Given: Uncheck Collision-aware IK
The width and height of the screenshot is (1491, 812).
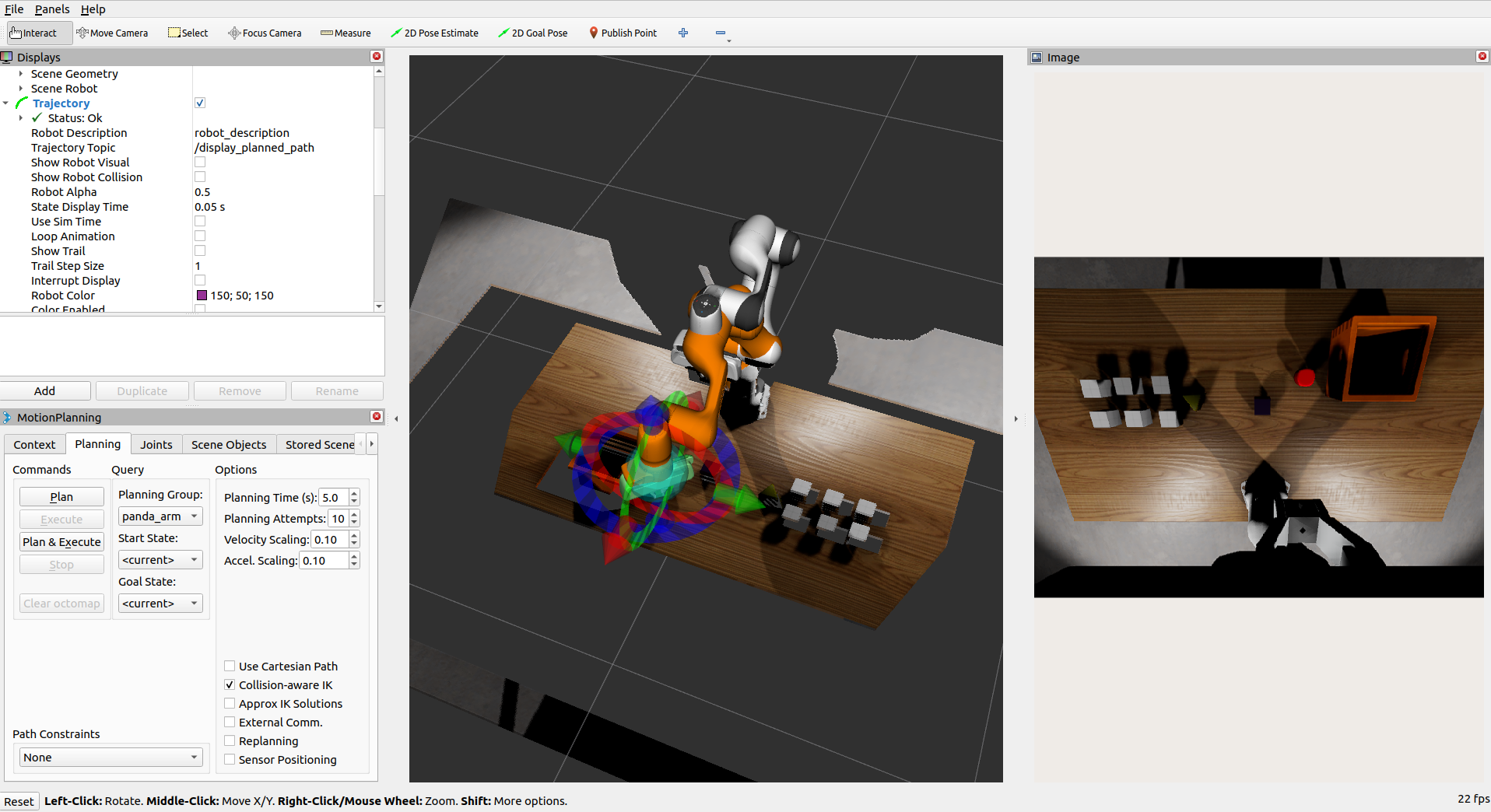Looking at the screenshot, I should tap(230, 684).
